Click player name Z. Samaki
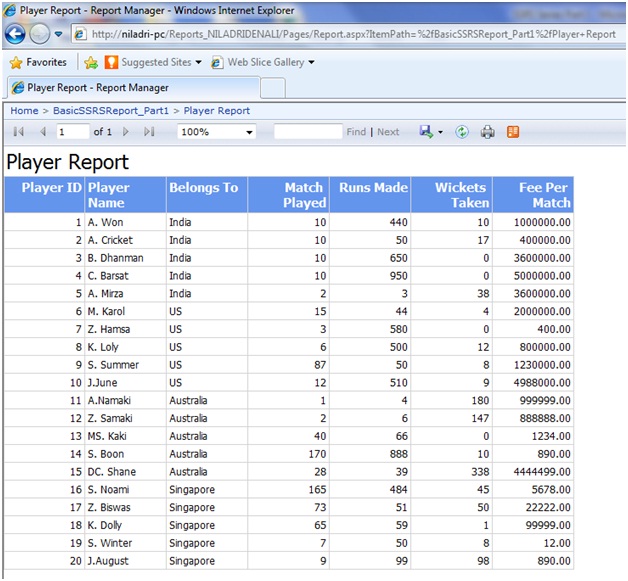The image size is (628, 581). (110, 418)
